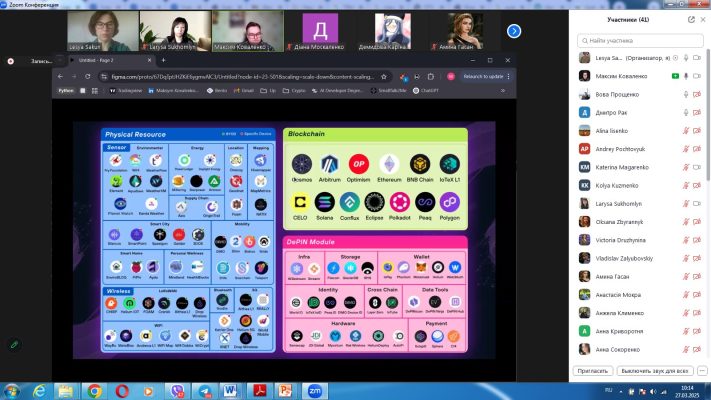The image size is (711, 400).
Task: Open Microsoft Word from taskbar
Action: (230, 391)
